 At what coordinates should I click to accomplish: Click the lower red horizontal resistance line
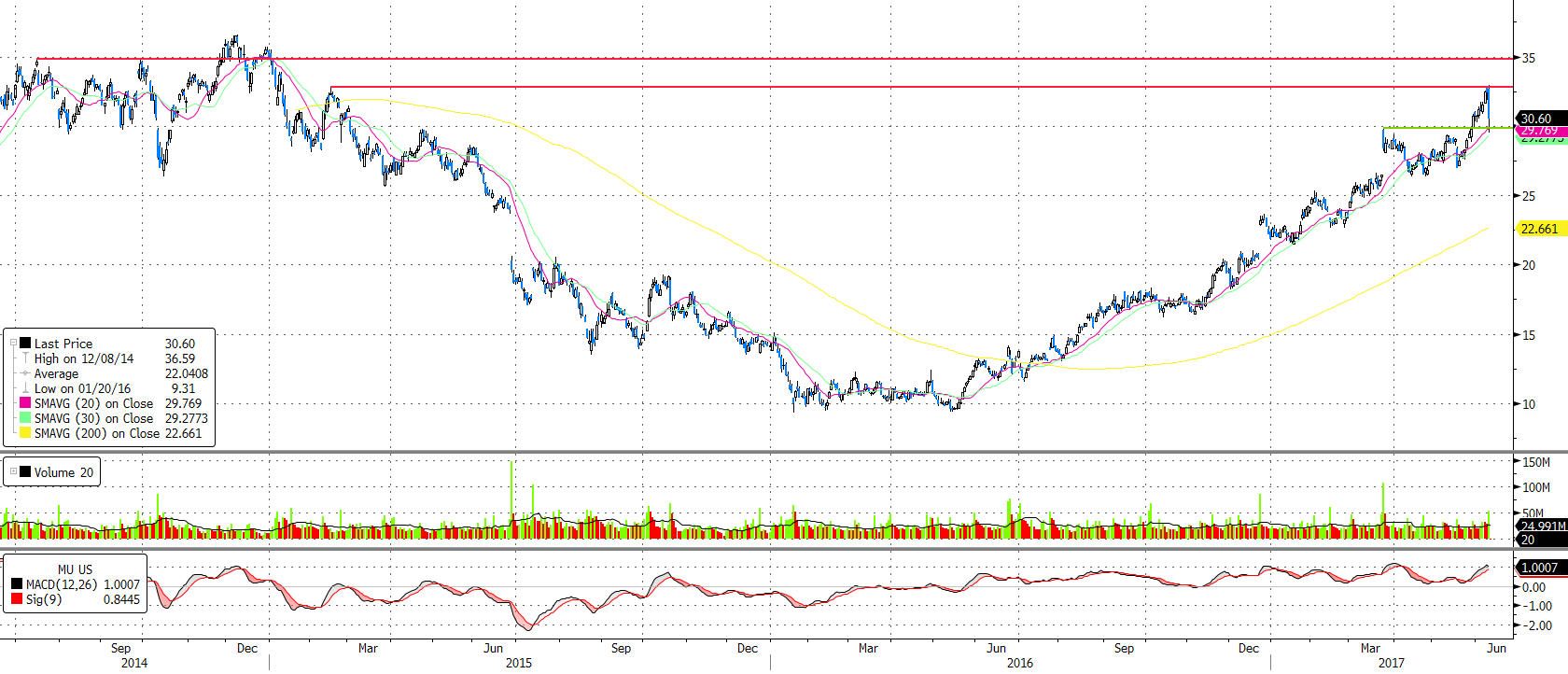click(x=922, y=87)
